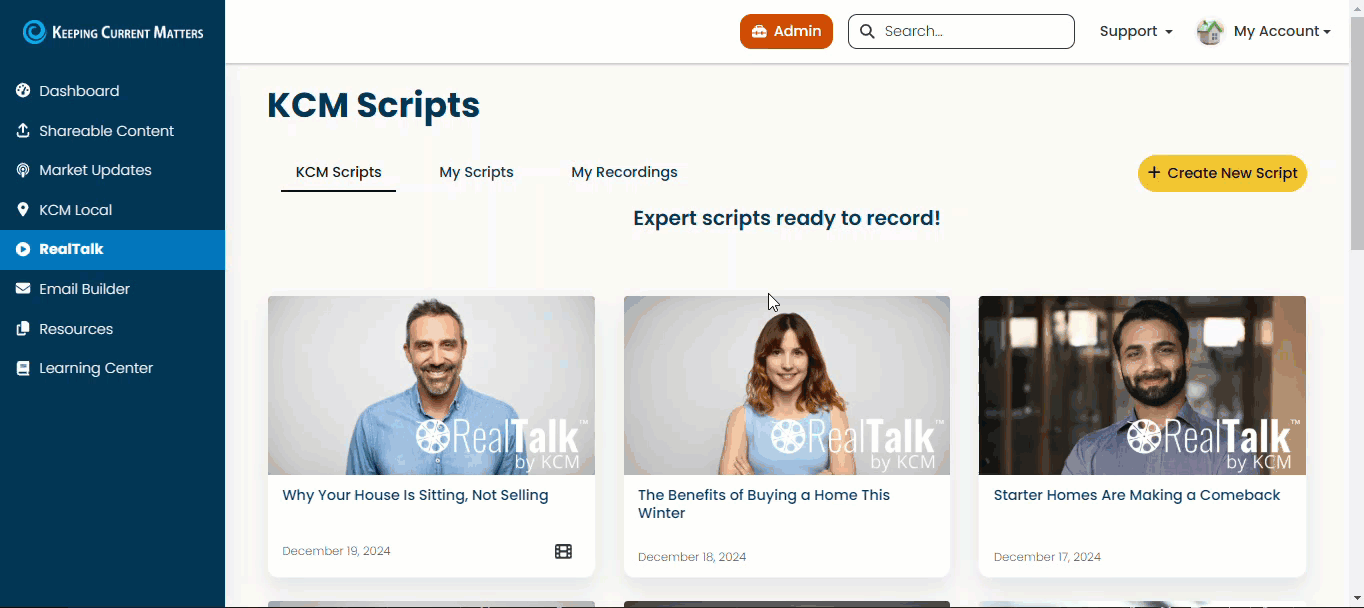Open Email Builder from sidebar

click(x=112, y=289)
